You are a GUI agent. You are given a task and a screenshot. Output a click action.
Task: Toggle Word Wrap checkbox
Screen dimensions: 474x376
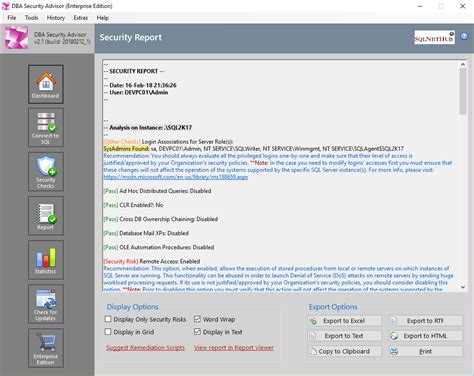pyautogui.click(x=197, y=319)
